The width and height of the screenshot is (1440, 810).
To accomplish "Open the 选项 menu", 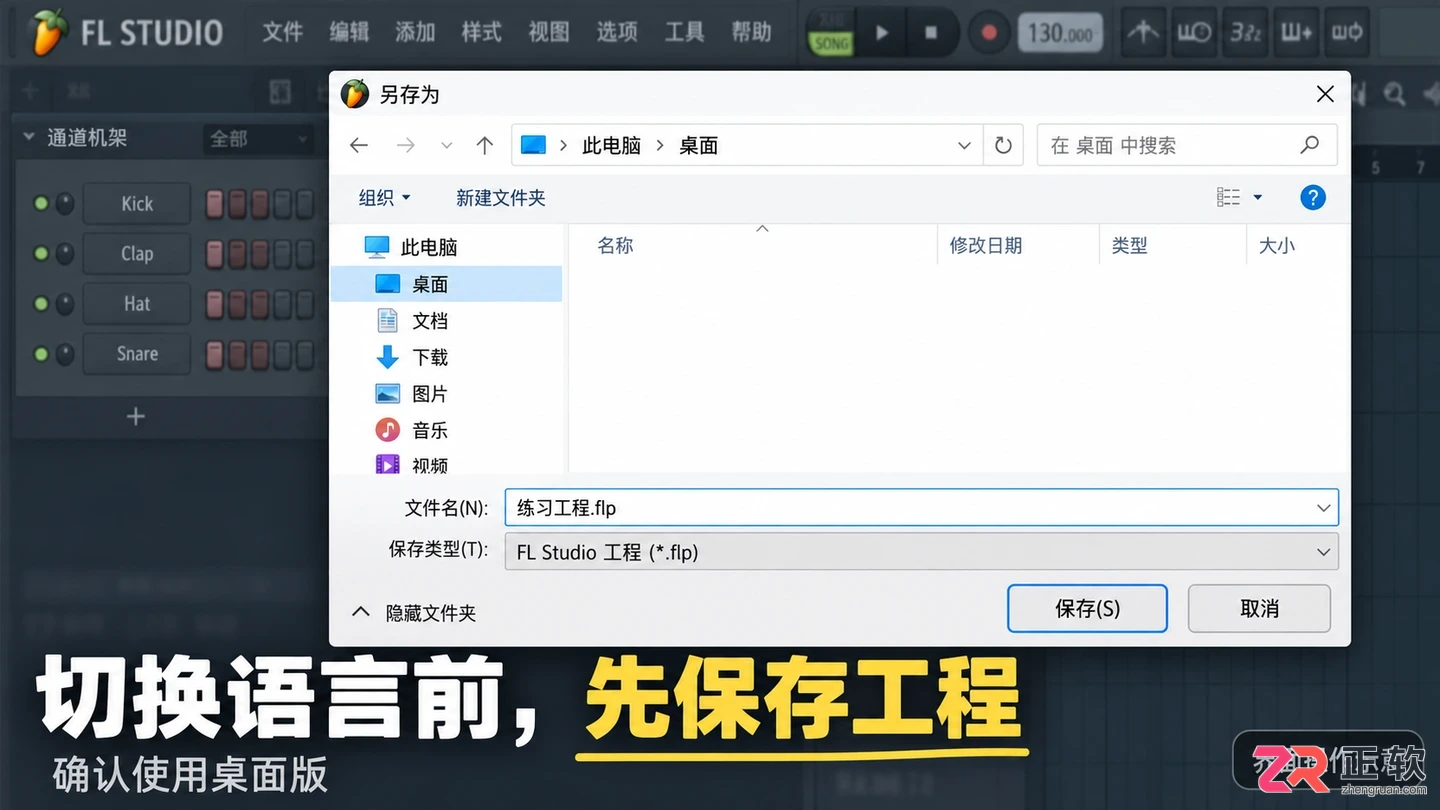I will [x=616, y=32].
